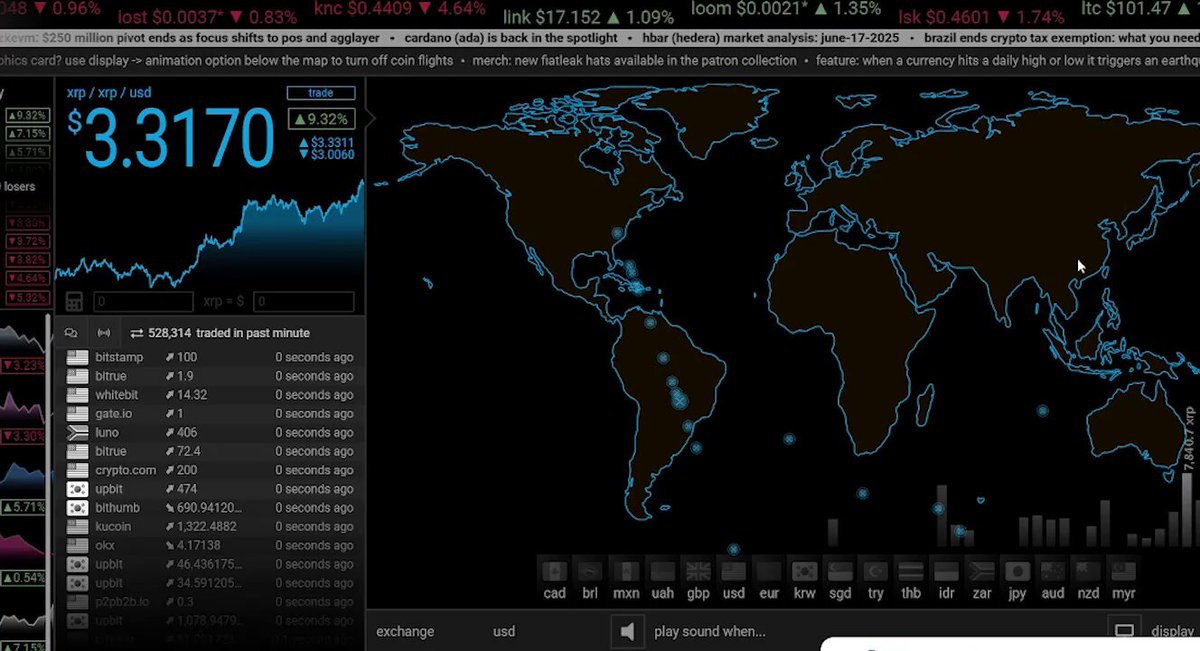This screenshot has width=1200, height=651.
Task: Click the $3.0060 daily low value
Action: [x=327, y=155]
